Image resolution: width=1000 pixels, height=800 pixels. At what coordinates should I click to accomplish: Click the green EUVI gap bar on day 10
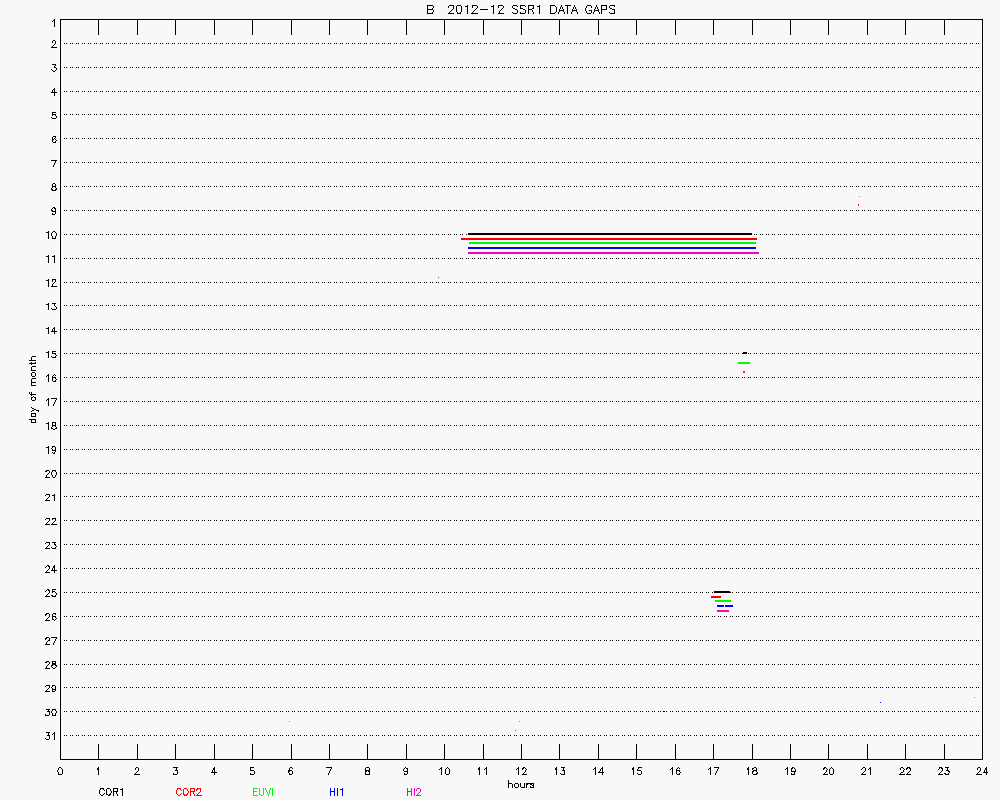pos(612,243)
